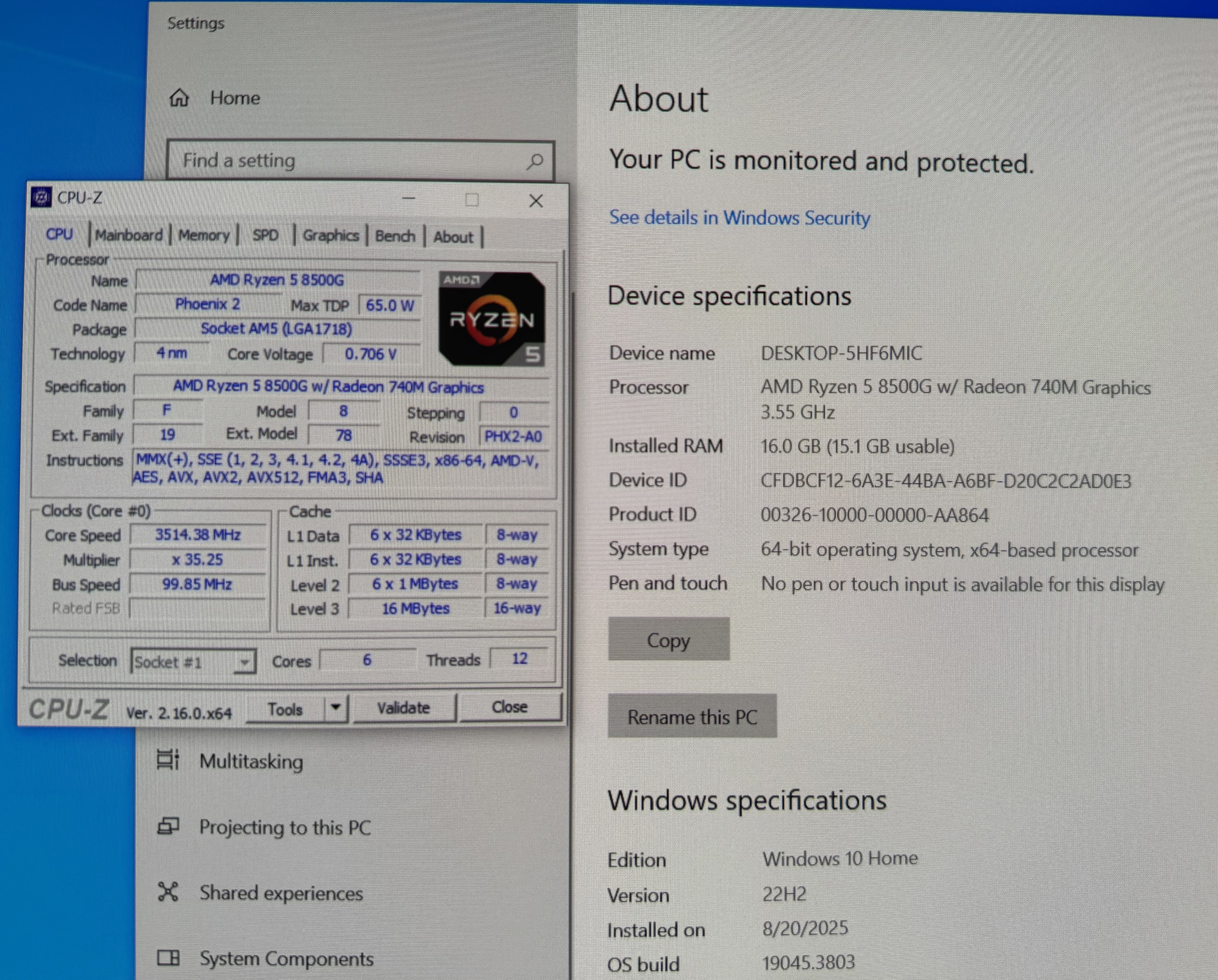
Task: Click the Max TDP value 65.0 W
Action: pyautogui.click(x=390, y=306)
